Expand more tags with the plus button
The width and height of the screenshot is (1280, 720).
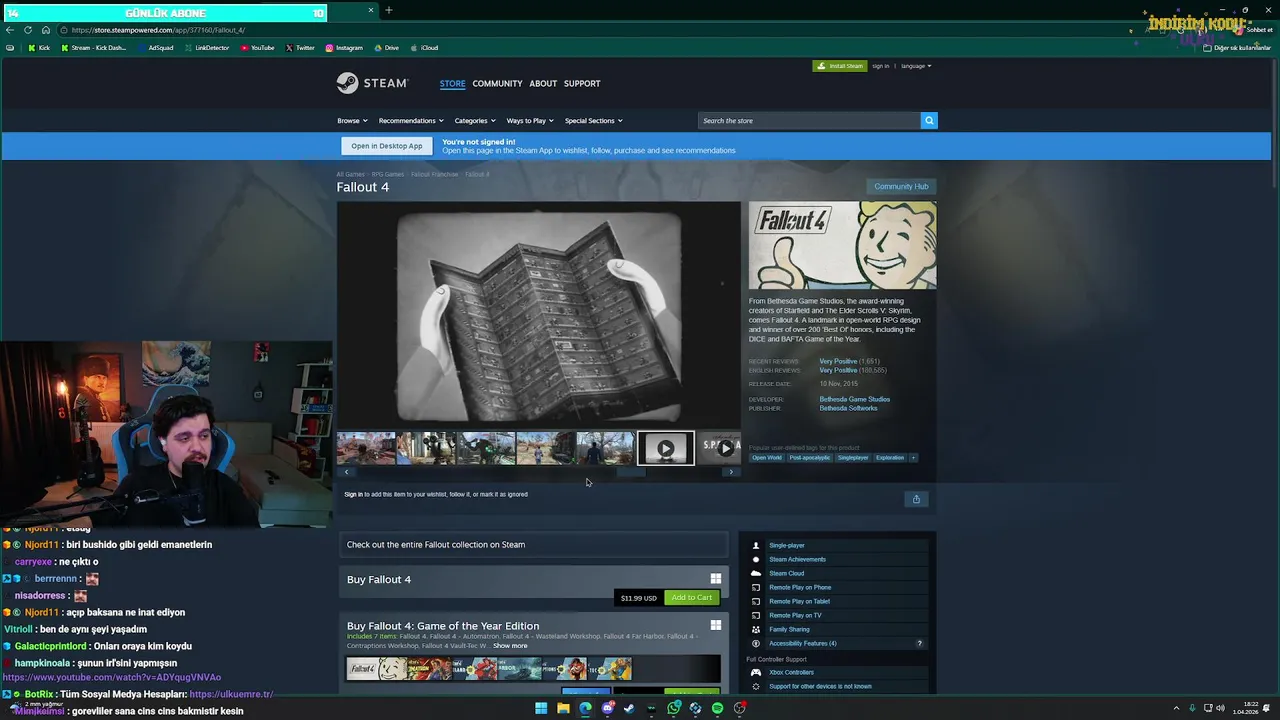click(912, 458)
